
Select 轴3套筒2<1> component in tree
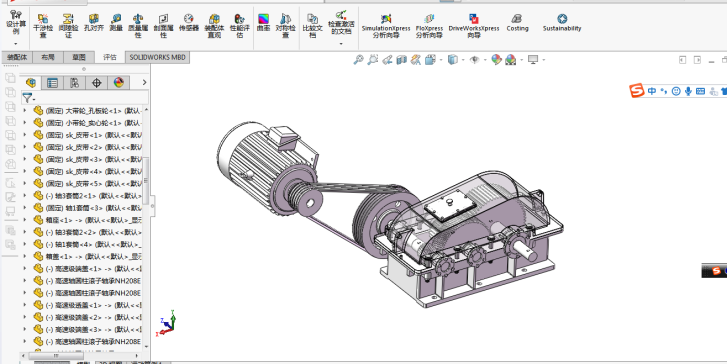(88, 196)
